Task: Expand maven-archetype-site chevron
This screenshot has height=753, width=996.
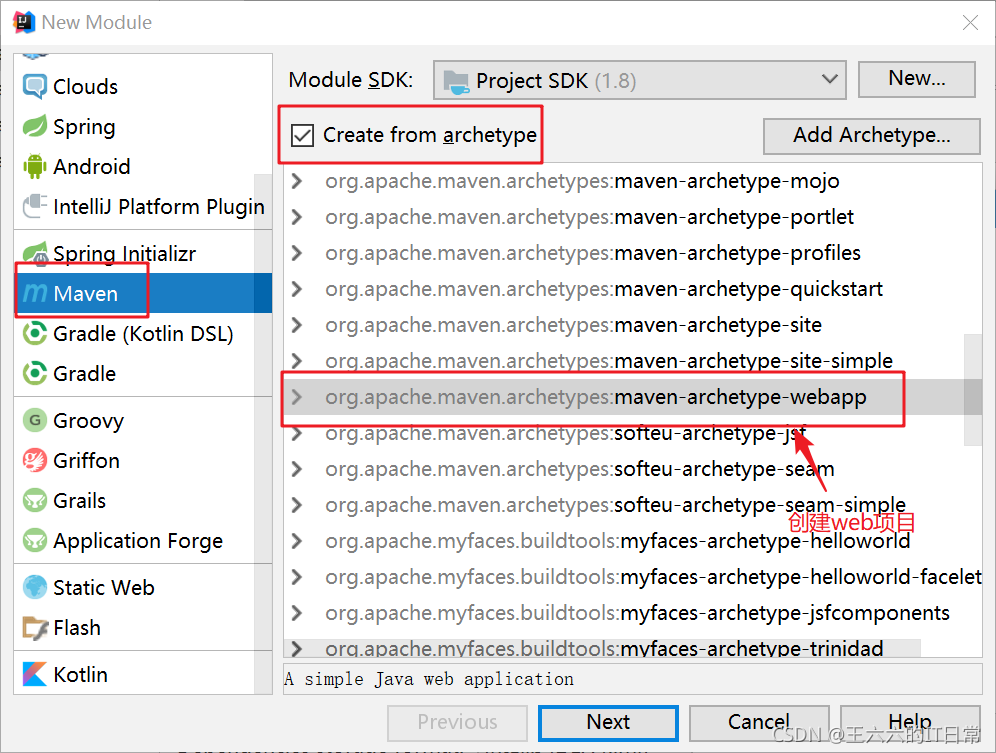Action: tap(297, 325)
